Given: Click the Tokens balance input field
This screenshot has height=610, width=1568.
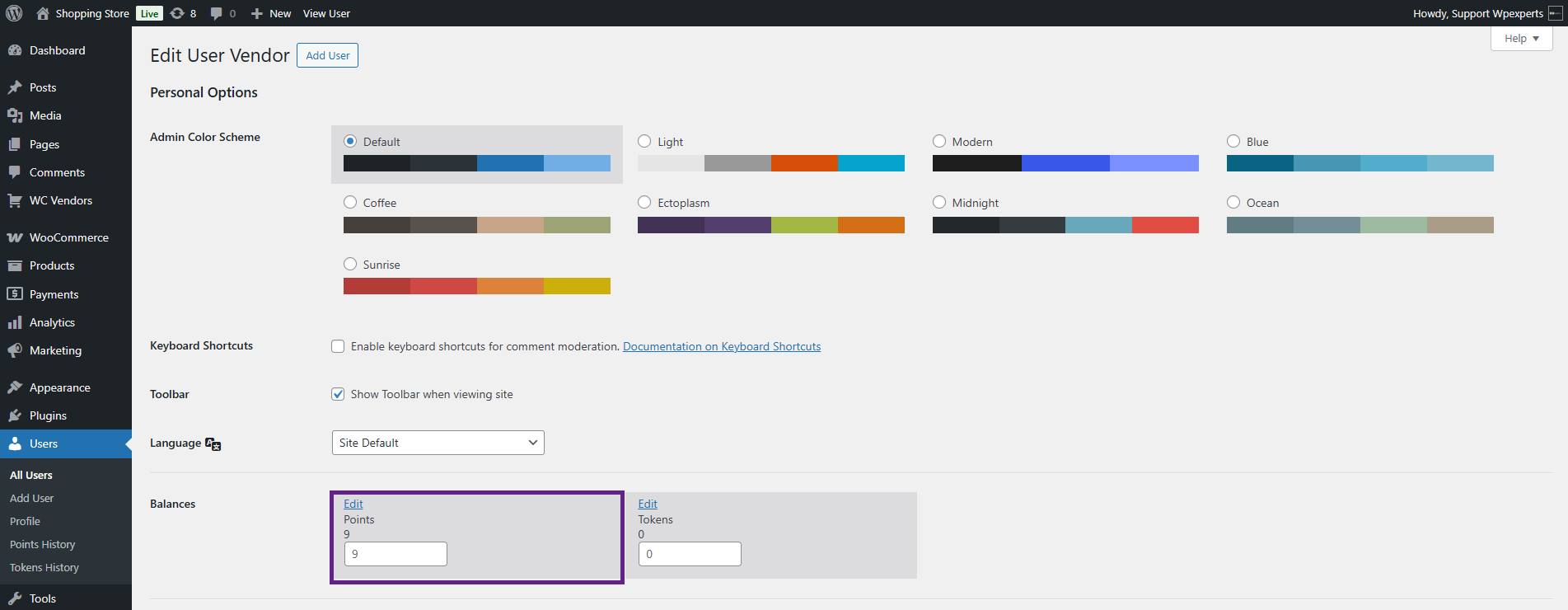Looking at the screenshot, I should (690, 554).
